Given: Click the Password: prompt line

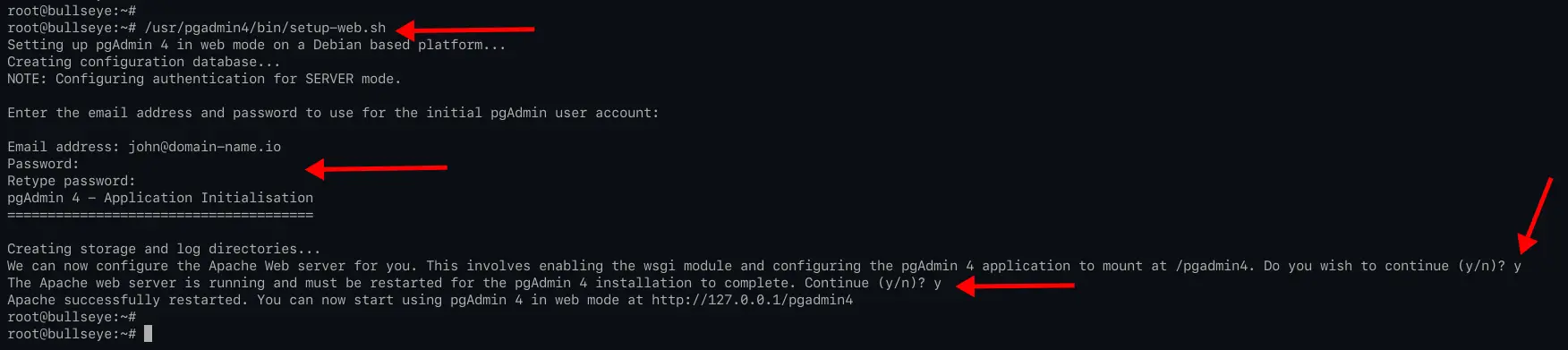Looking at the screenshot, I should pos(43,164).
